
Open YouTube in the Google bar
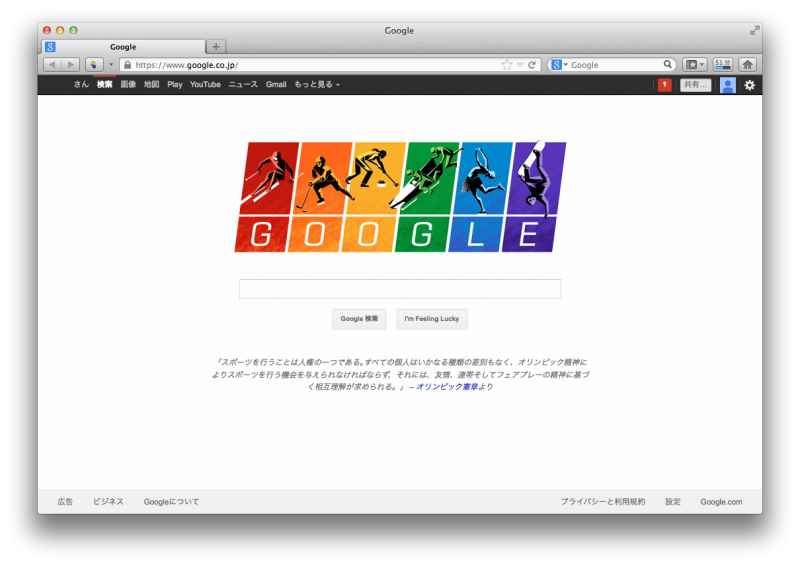click(205, 84)
